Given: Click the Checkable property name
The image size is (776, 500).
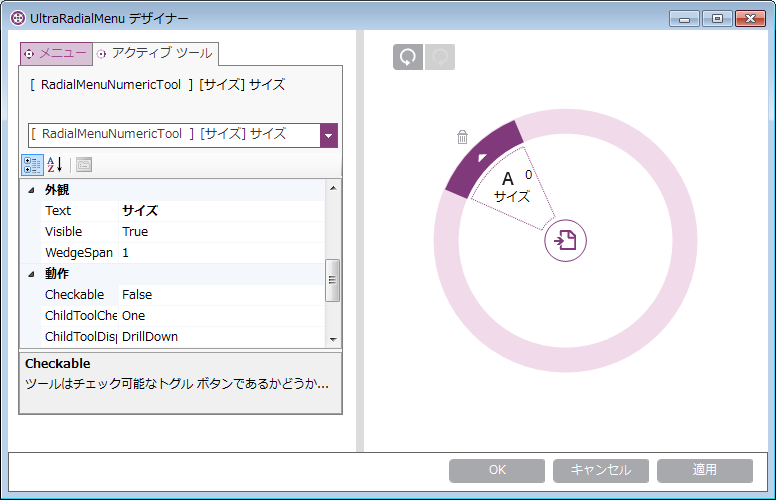Looking at the screenshot, I should (75, 295).
